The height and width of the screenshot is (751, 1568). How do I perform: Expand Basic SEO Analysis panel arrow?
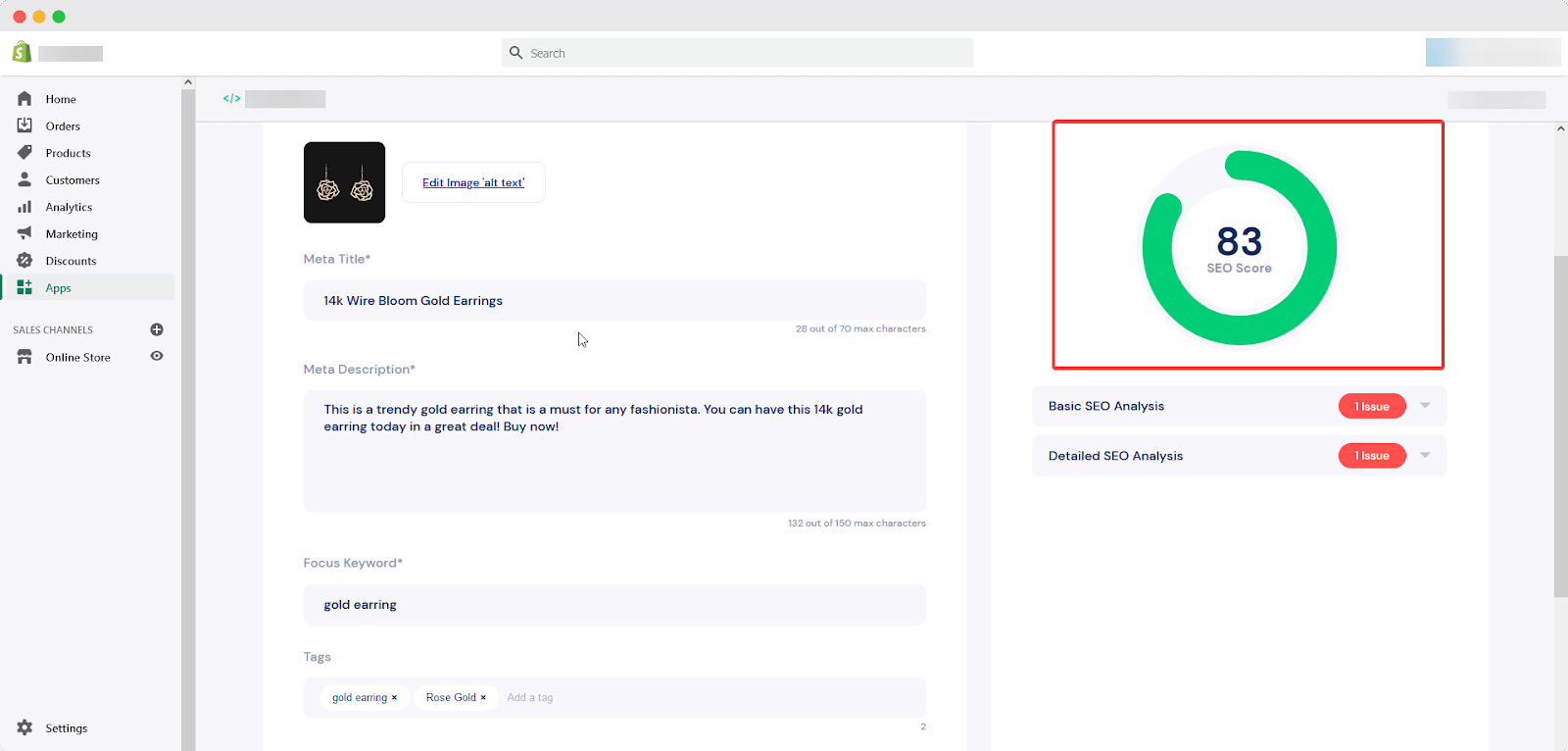coord(1425,406)
